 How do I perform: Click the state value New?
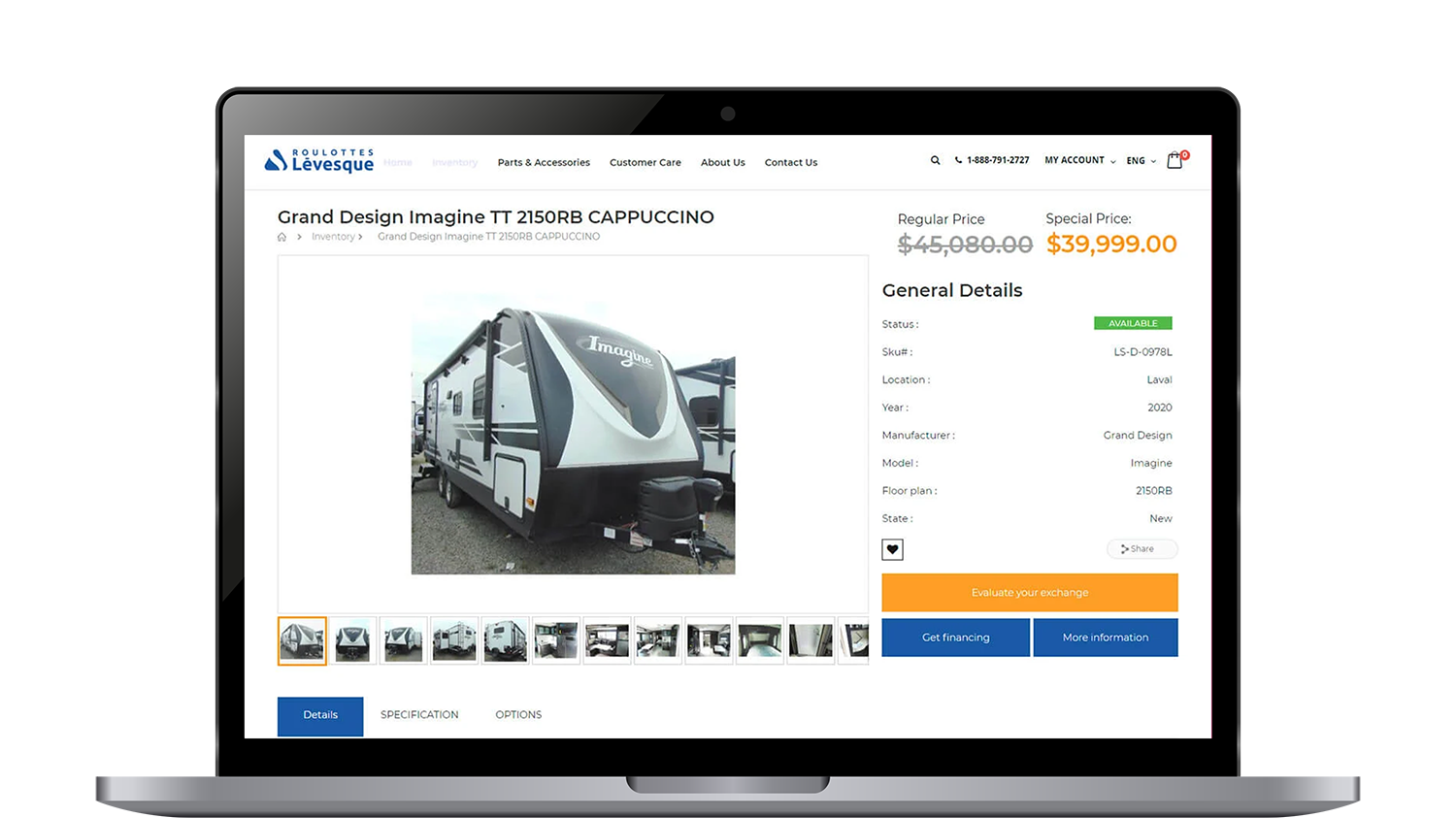[1161, 519]
